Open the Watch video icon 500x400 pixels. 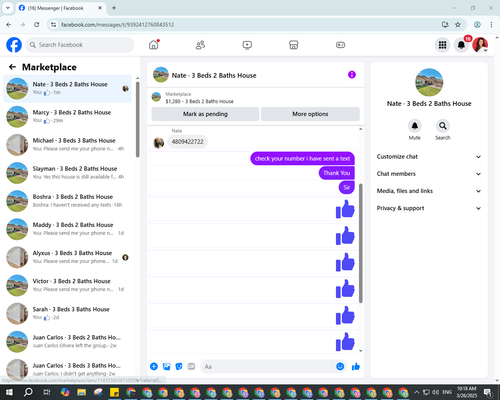click(x=247, y=45)
